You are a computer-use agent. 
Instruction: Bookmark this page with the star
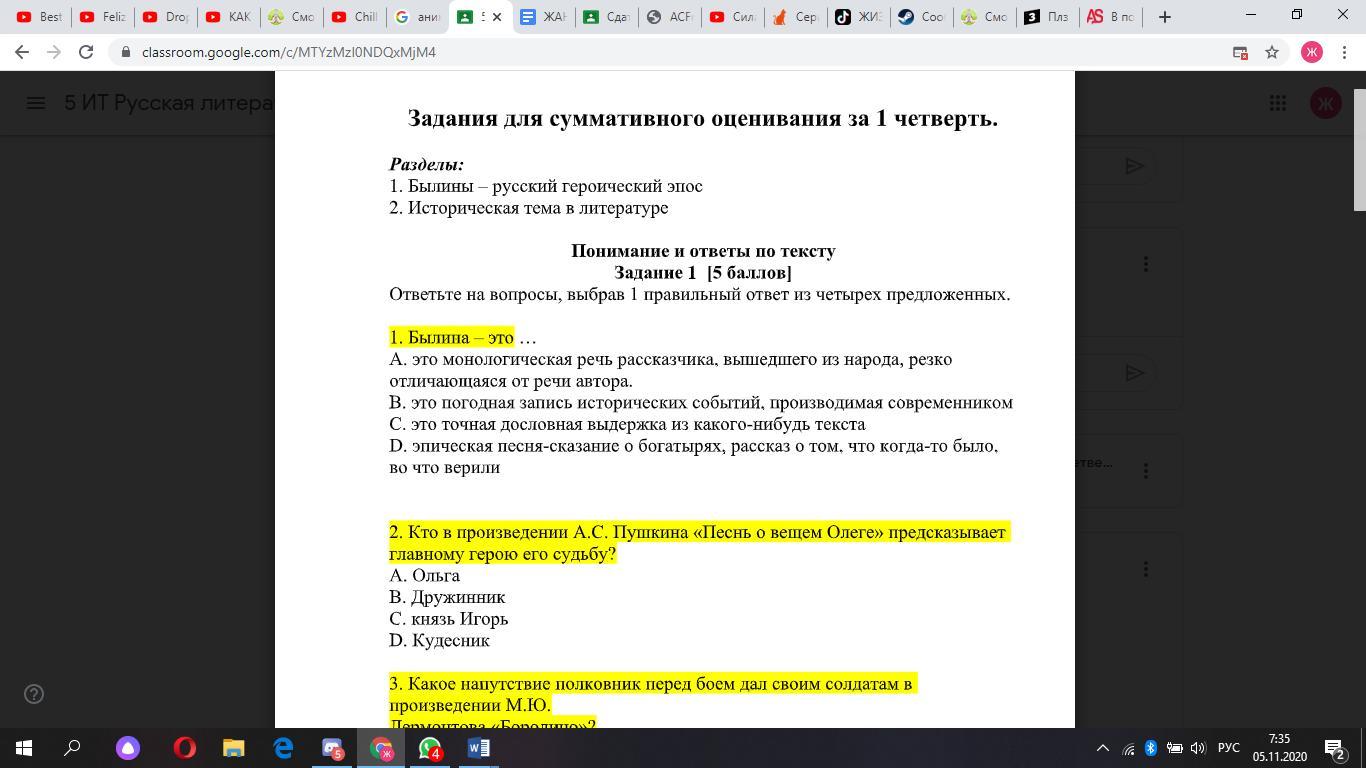point(1272,52)
